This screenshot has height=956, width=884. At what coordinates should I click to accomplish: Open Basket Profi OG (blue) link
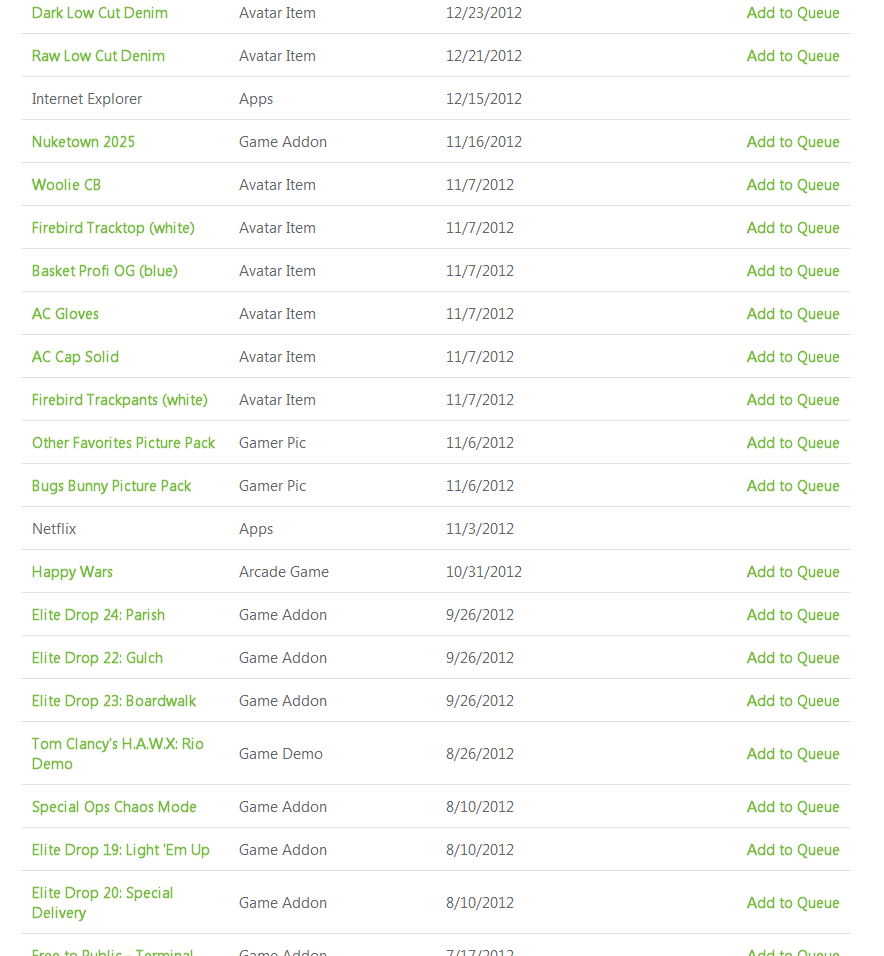pyautogui.click(x=104, y=271)
